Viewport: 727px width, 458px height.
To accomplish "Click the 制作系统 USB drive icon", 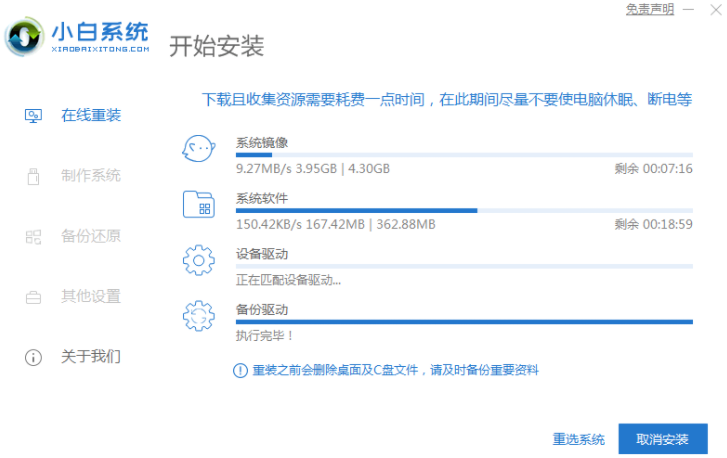I will (x=33, y=176).
